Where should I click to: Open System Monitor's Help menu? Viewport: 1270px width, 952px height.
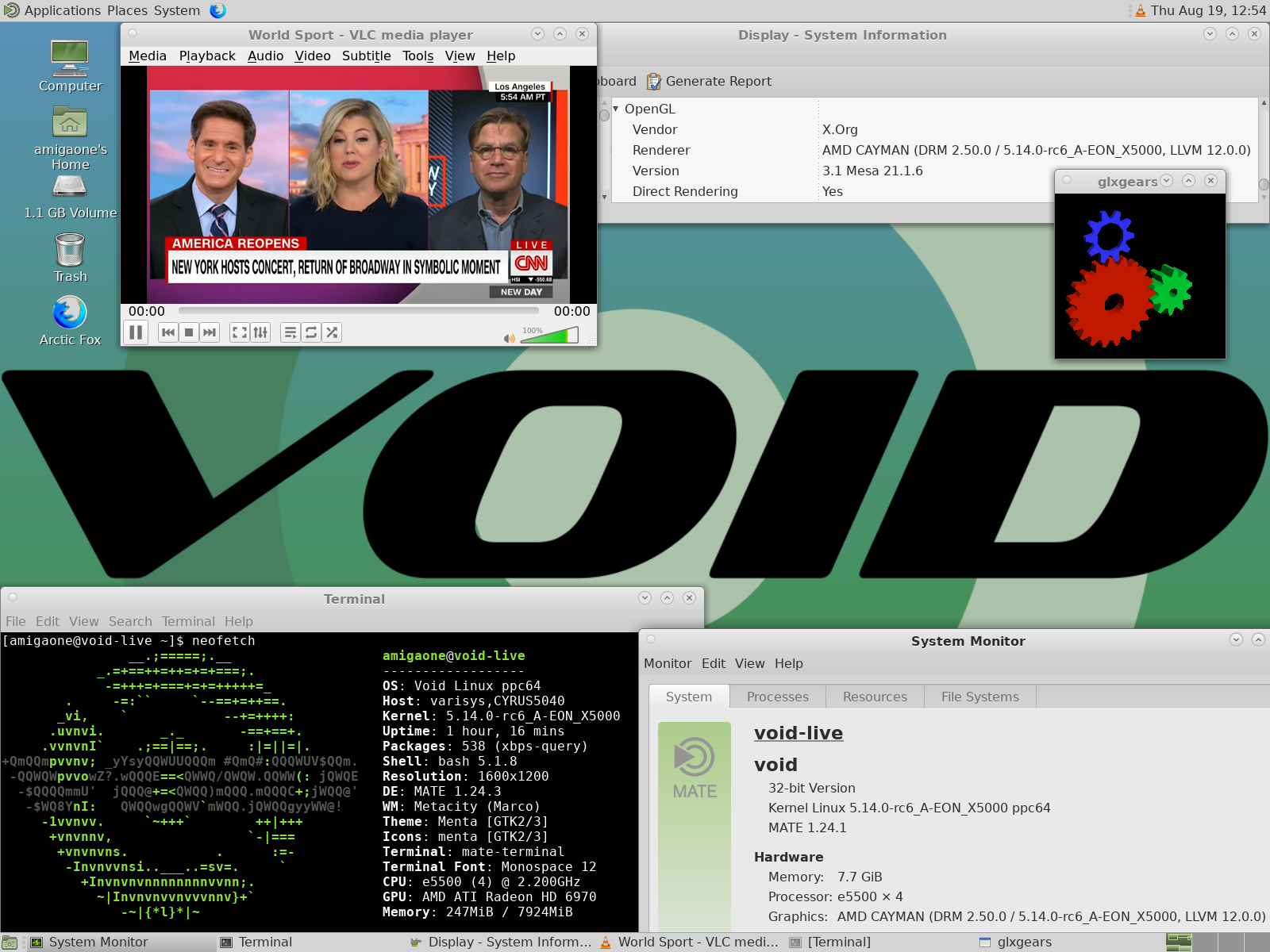[x=789, y=663]
